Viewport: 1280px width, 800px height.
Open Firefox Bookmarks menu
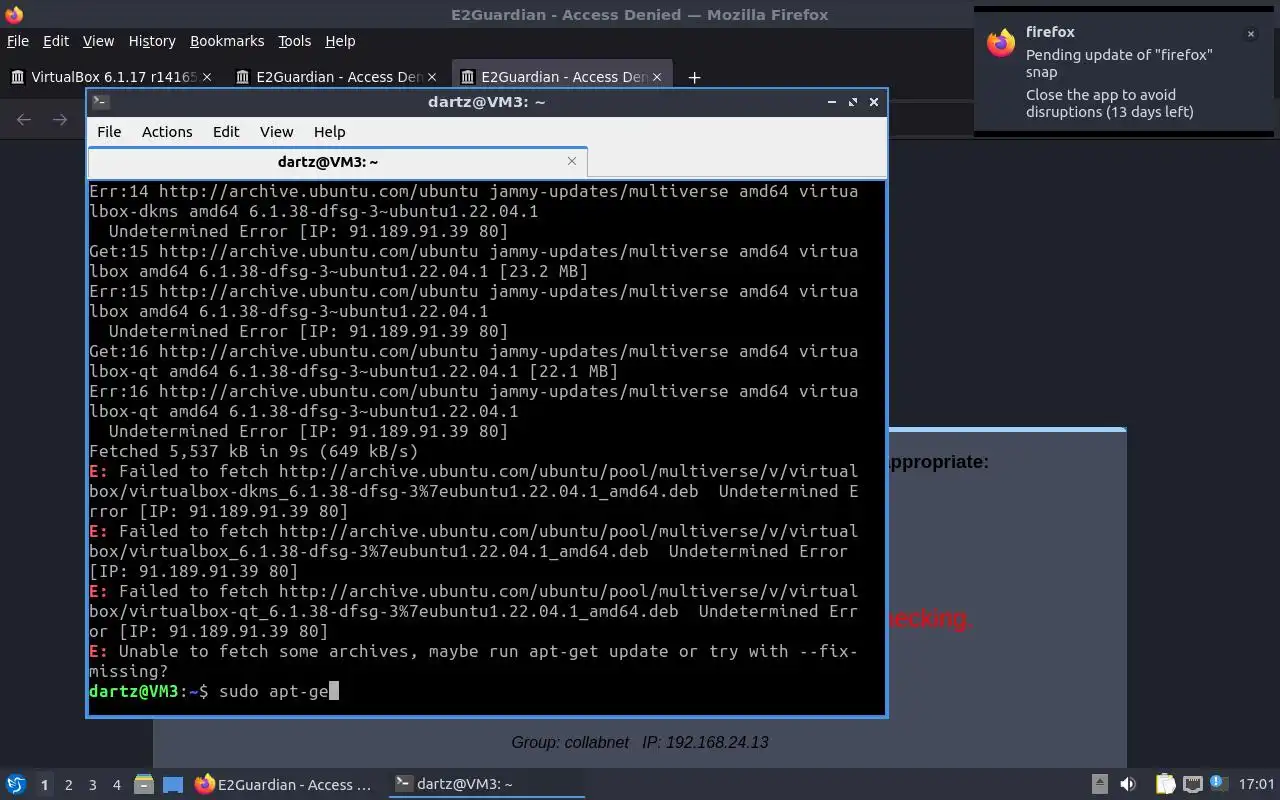(x=227, y=41)
